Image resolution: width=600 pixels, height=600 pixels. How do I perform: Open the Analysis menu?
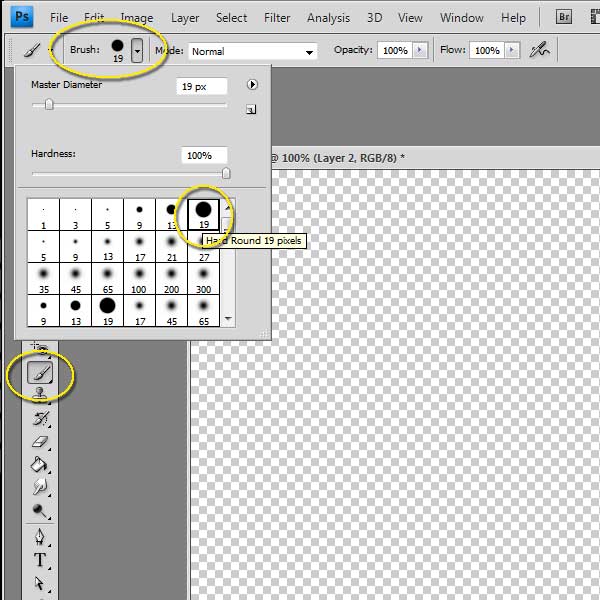coord(328,18)
